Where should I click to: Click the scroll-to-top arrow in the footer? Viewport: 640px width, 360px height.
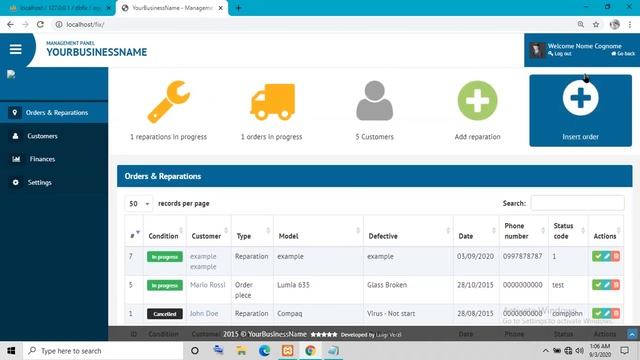click(x=632, y=334)
